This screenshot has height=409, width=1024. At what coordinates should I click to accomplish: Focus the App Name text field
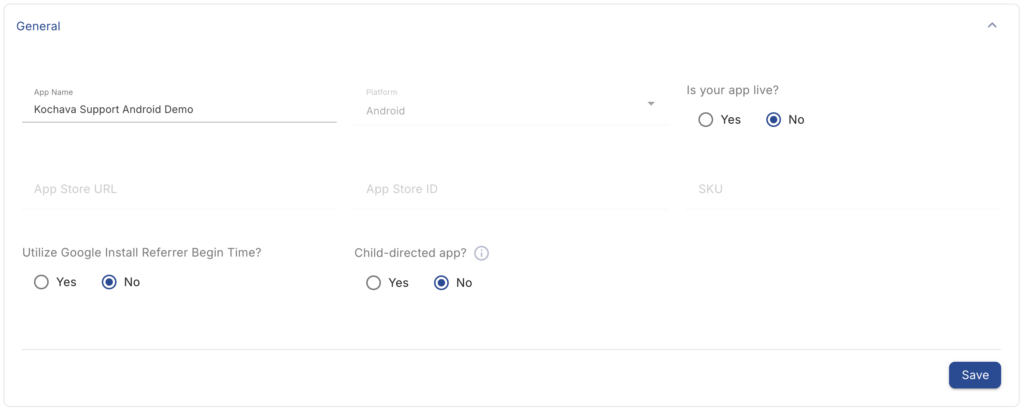tap(178, 109)
